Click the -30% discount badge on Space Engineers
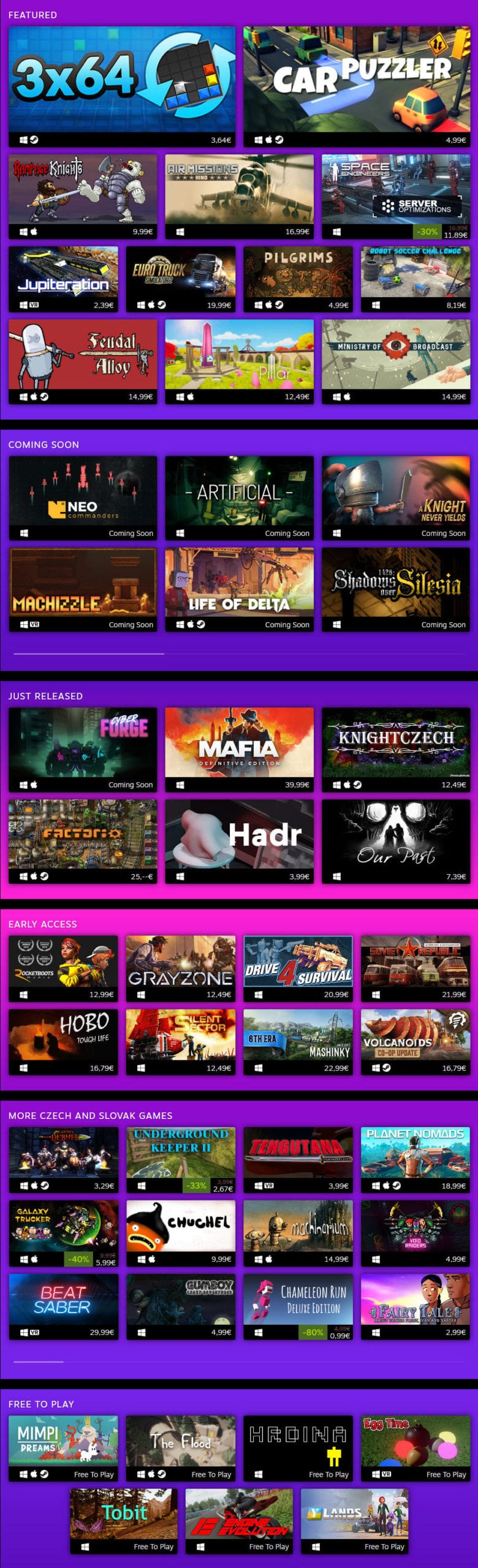Image resolution: width=478 pixels, height=1568 pixels. pyautogui.click(x=428, y=232)
